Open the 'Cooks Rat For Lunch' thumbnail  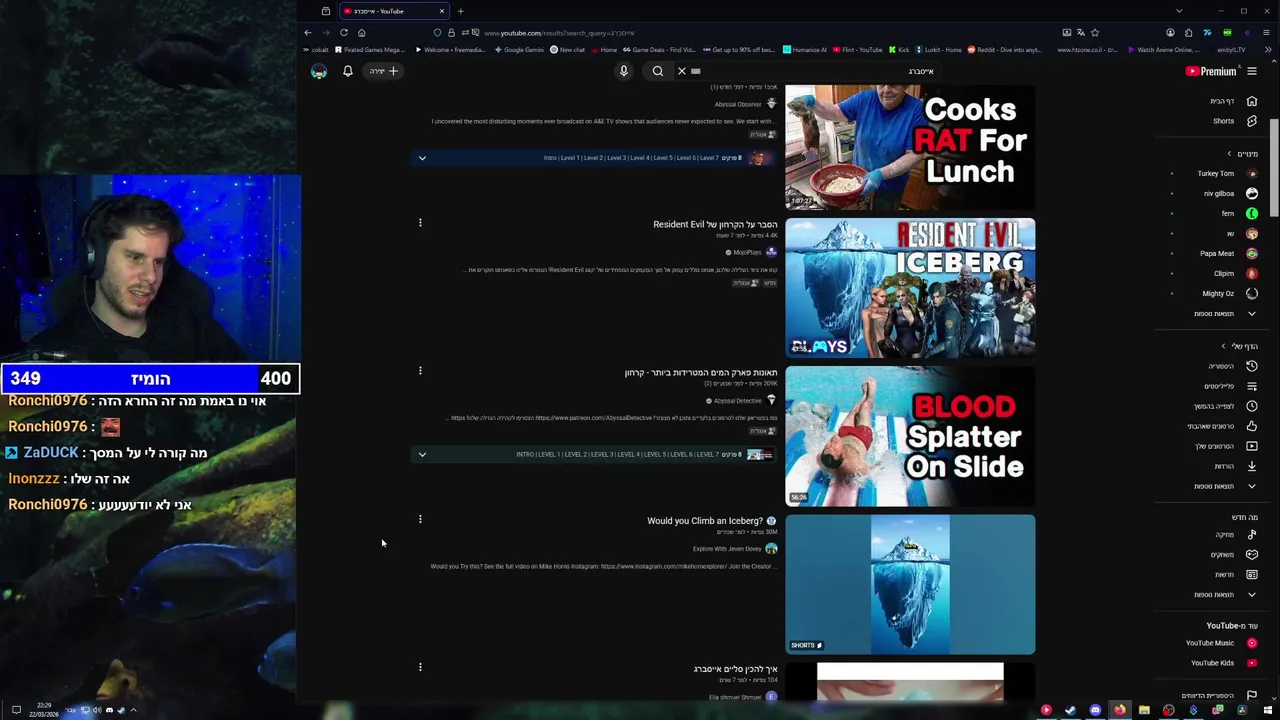[910, 147]
